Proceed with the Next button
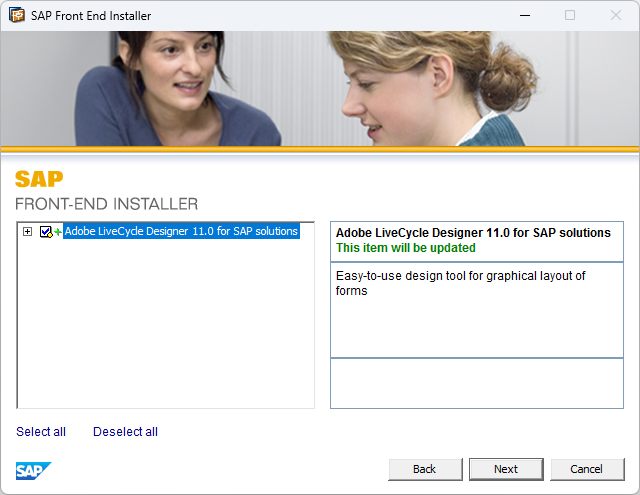Image resolution: width=640 pixels, height=495 pixels. [506, 469]
